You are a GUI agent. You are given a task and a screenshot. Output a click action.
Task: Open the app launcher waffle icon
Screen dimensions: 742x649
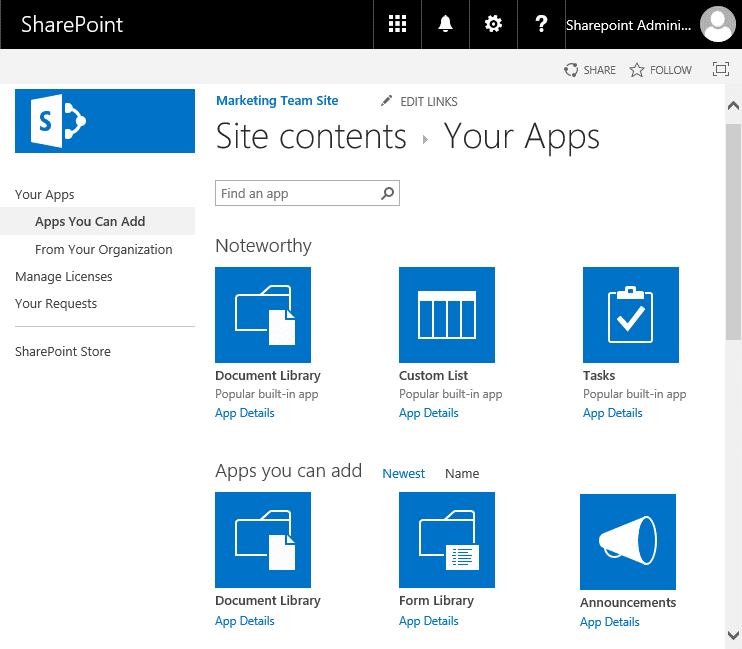tap(398, 24)
